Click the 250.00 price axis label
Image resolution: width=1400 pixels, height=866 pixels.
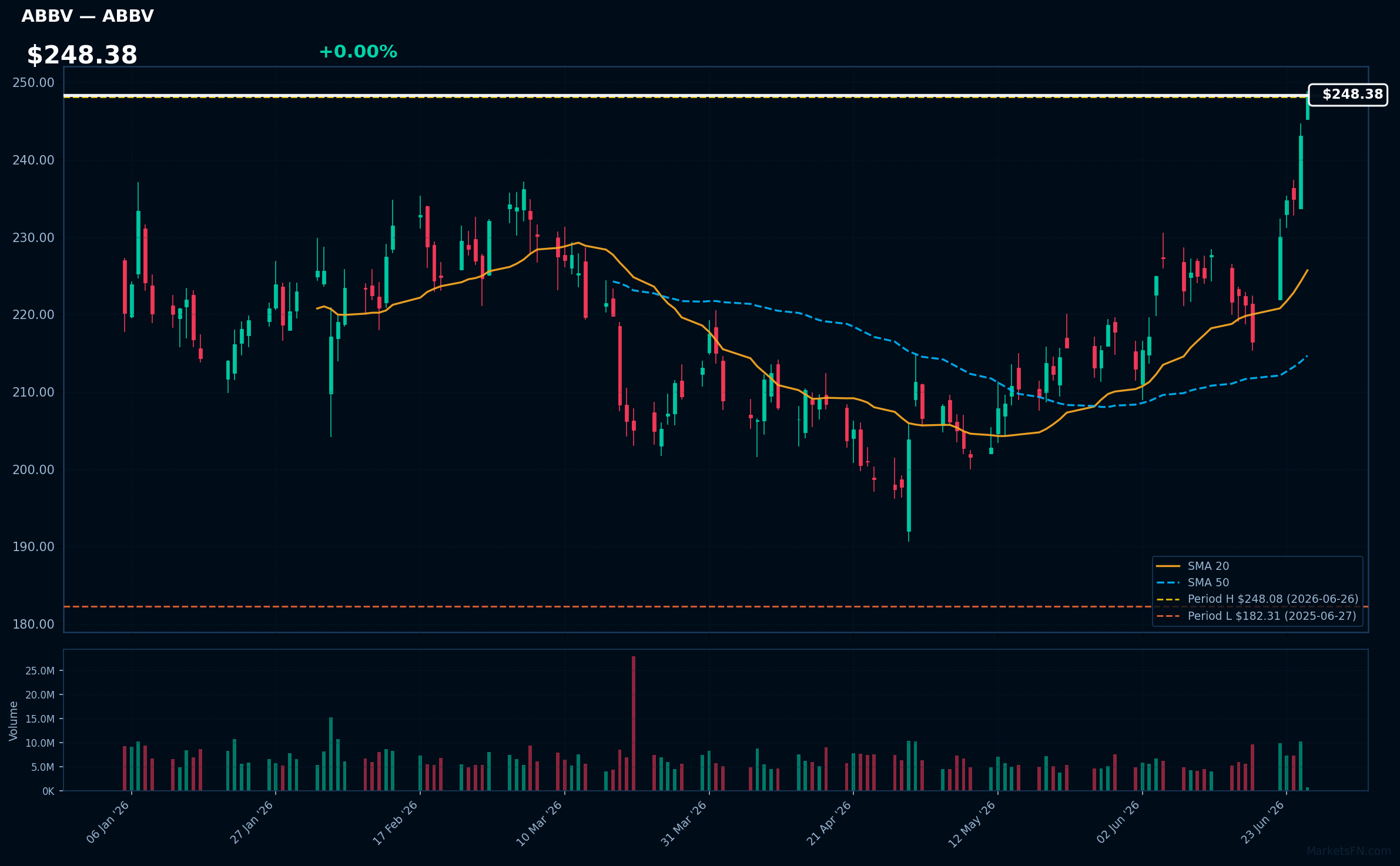(34, 82)
